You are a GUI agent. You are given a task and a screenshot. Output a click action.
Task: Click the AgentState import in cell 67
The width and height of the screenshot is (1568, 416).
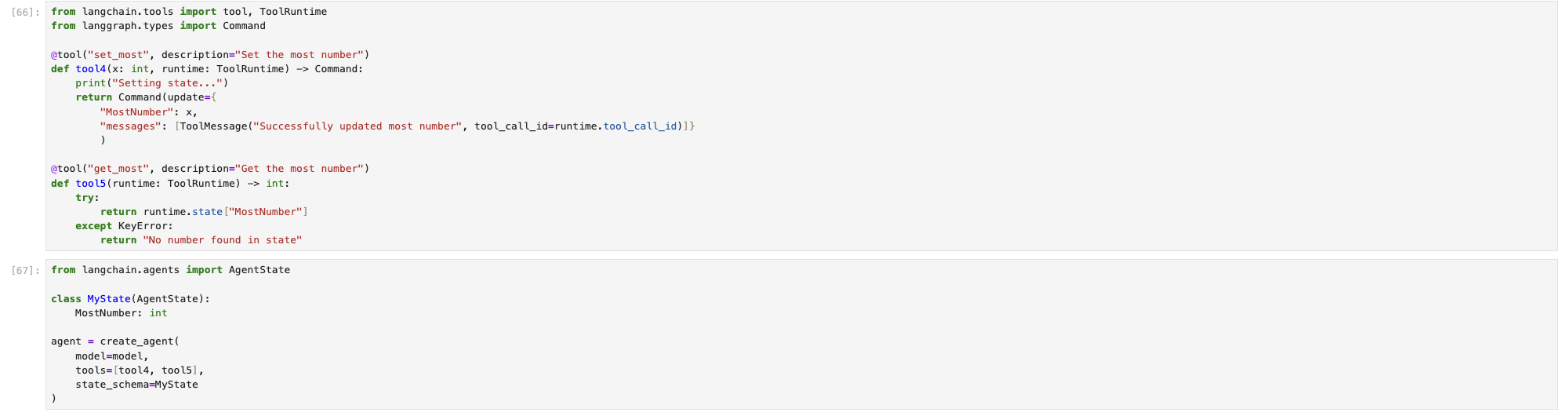pyautogui.click(x=259, y=270)
